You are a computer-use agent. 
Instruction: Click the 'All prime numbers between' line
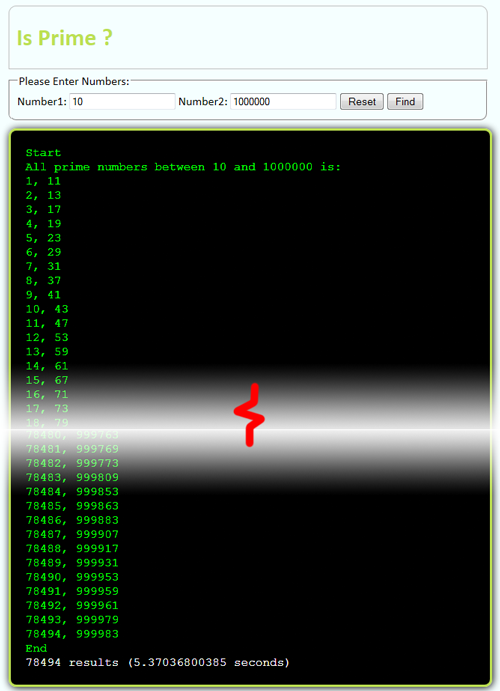pos(183,167)
